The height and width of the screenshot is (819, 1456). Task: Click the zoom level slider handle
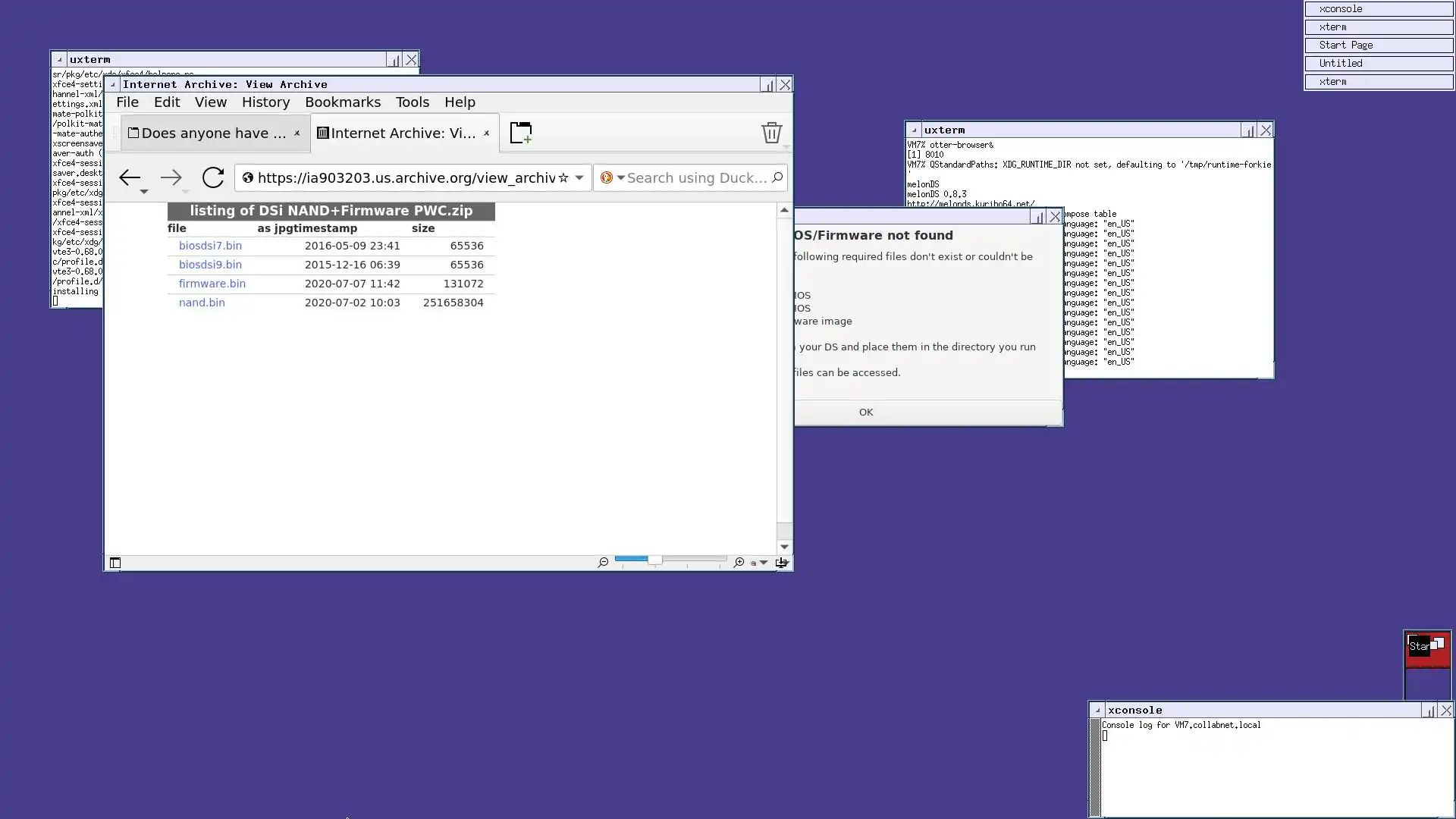click(x=654, y=560)
